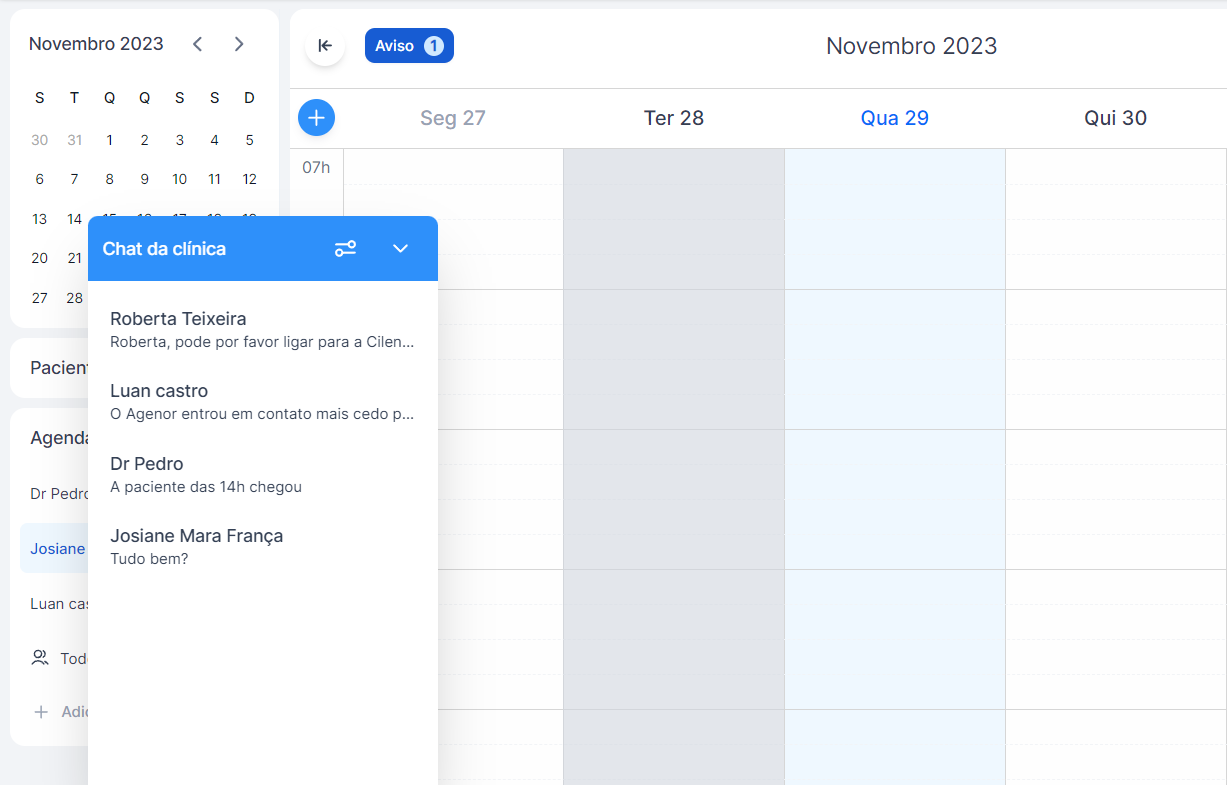1227x785 pixels.
Task: Collapse sidebar with the arrow-to-left icon
Action: (x=325, y=46)
